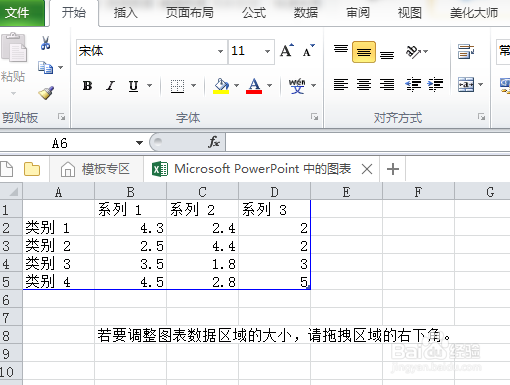Click the open folder icon
Screen dimensions: 510x385
(x=32, y=169)
